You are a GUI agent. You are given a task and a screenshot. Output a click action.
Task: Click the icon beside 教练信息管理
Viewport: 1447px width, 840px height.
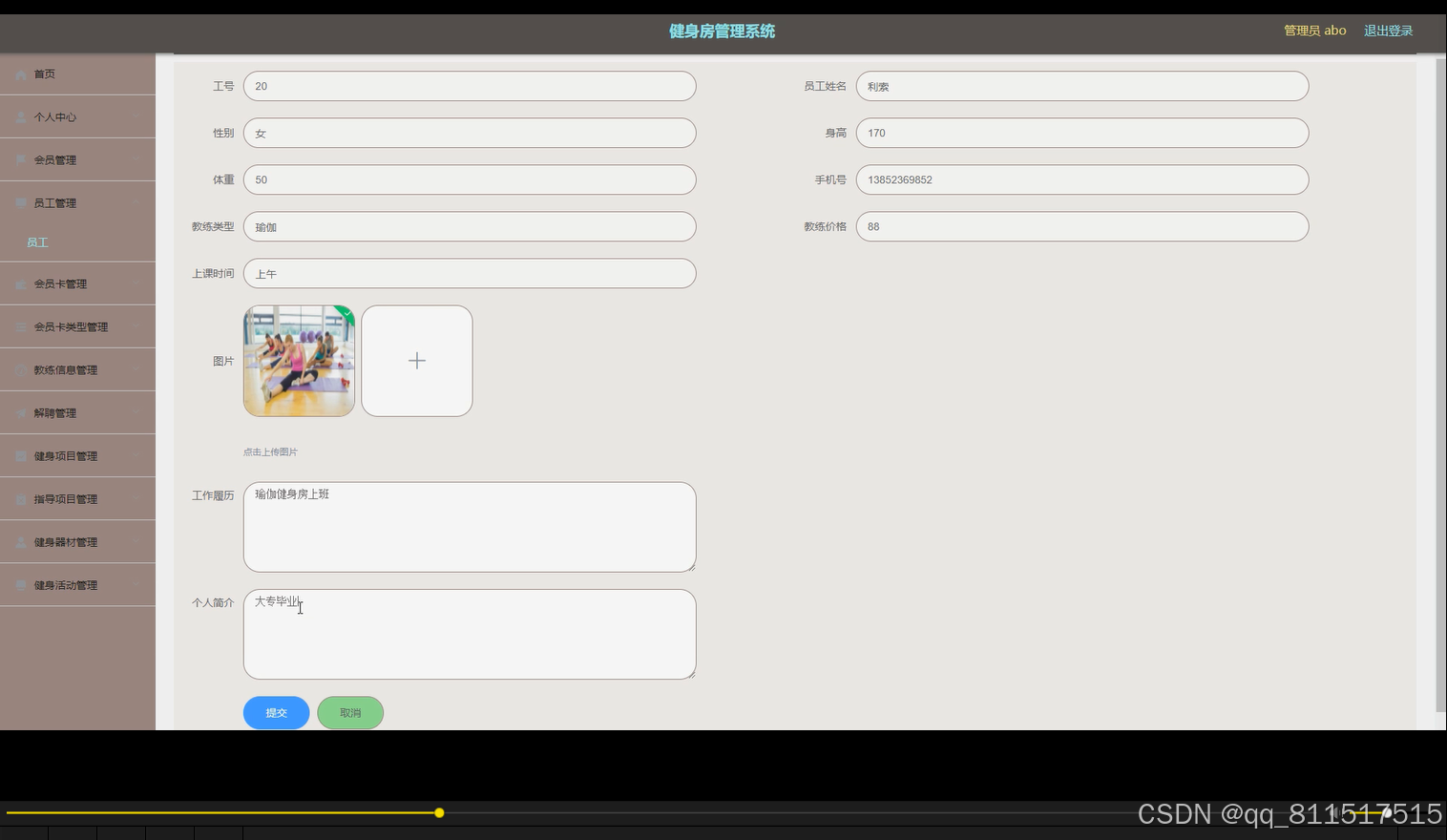[21, 370]
